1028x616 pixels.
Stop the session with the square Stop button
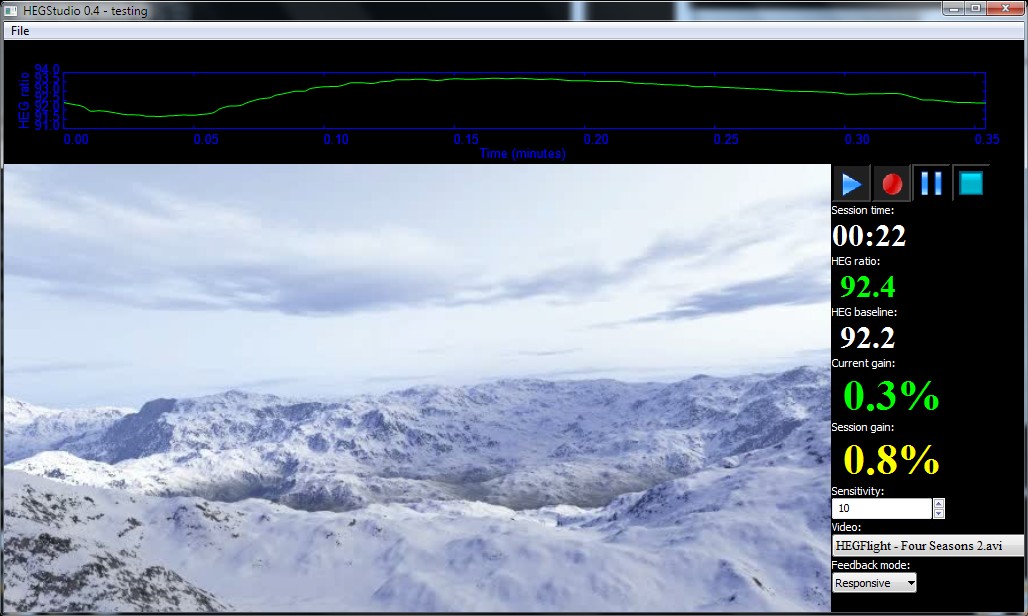971,184
